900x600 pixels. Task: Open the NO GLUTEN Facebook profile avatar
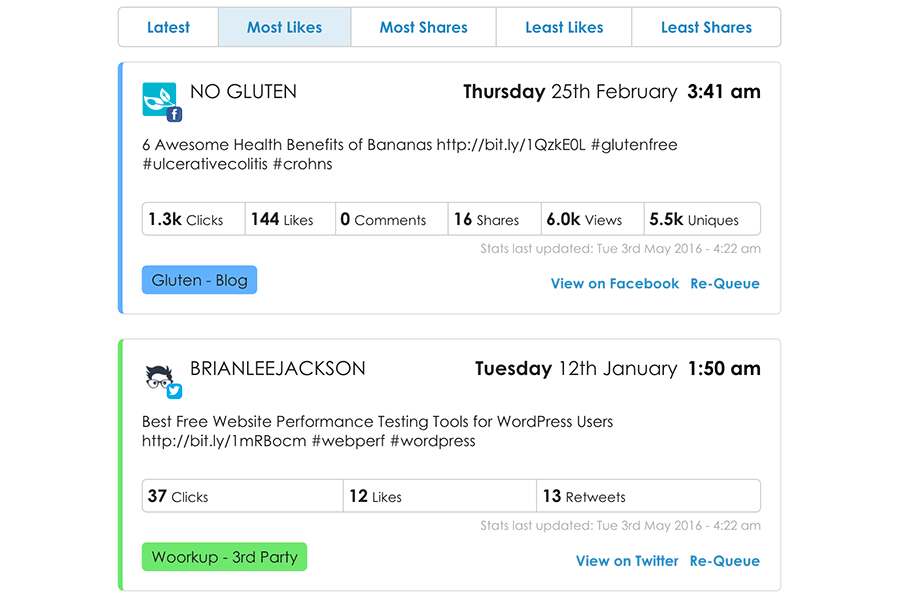click(159, 99)
